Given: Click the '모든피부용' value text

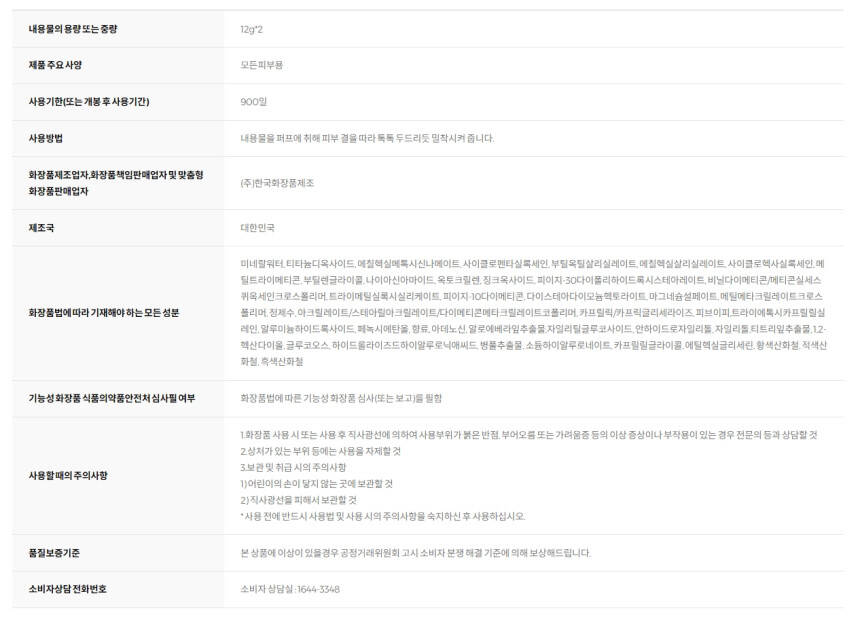Looking at the screenshot, I should 262,65.
